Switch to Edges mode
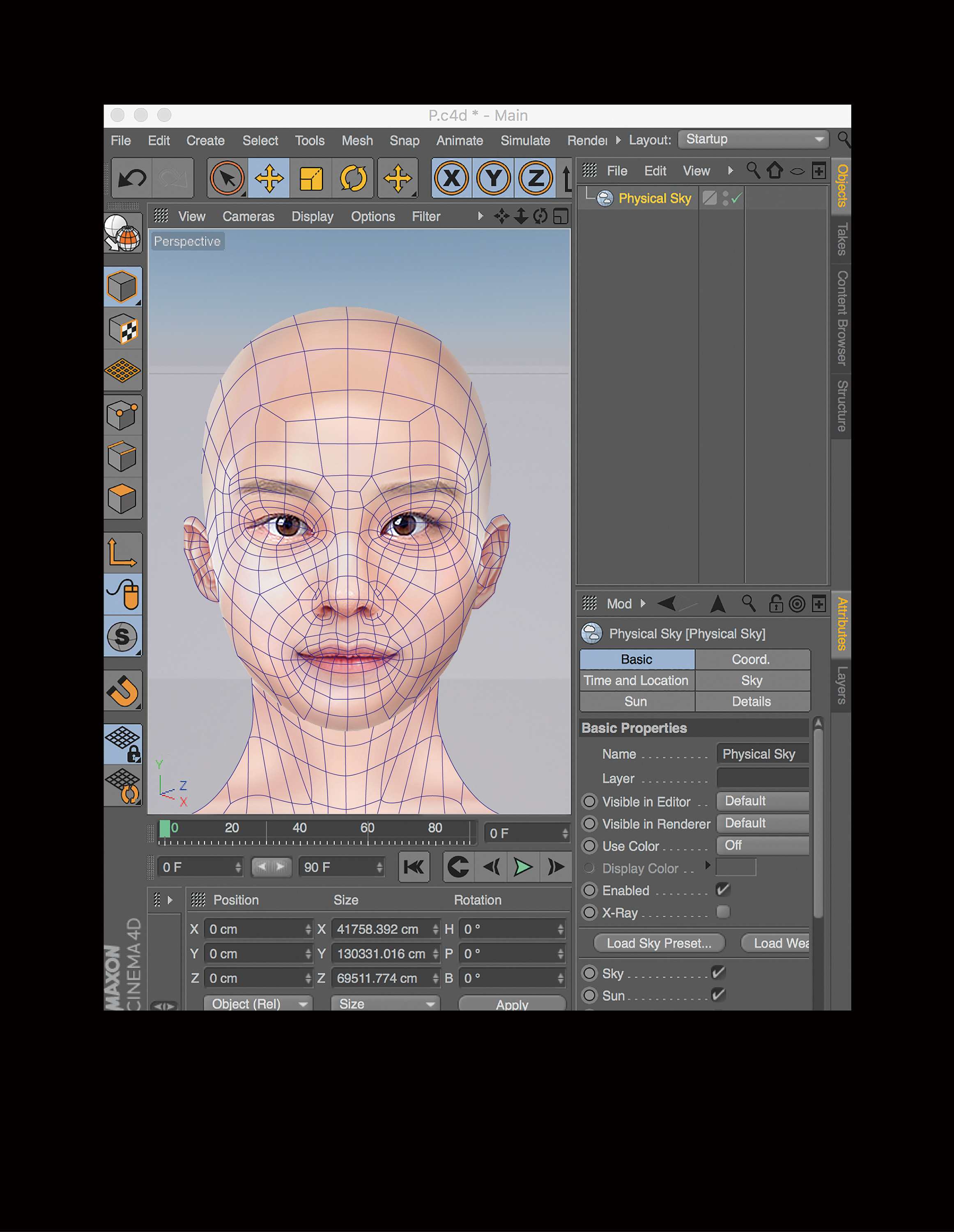 tap(122, 456)
